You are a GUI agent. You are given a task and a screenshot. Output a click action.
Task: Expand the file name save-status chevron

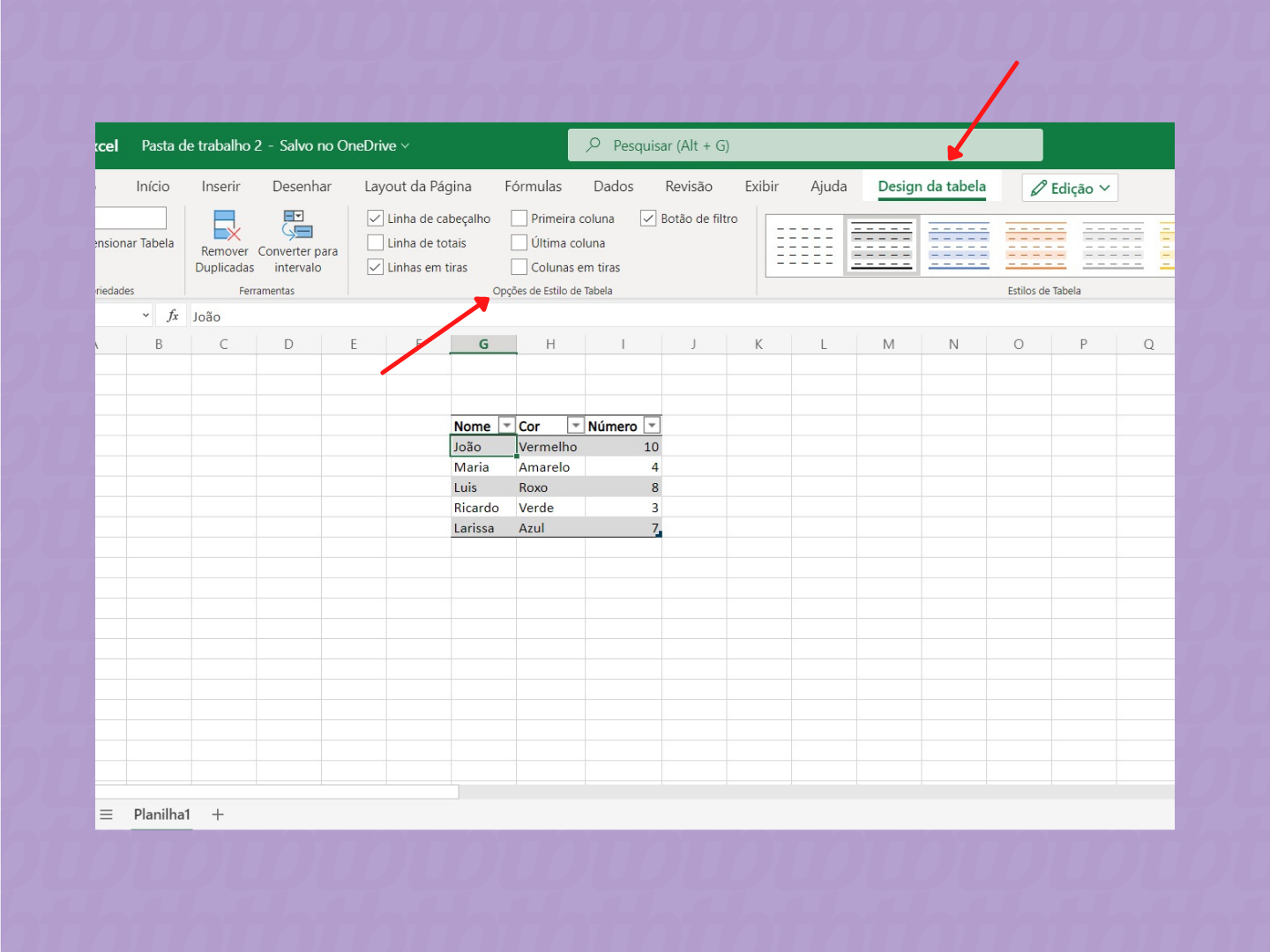click(x=405, y=145)
